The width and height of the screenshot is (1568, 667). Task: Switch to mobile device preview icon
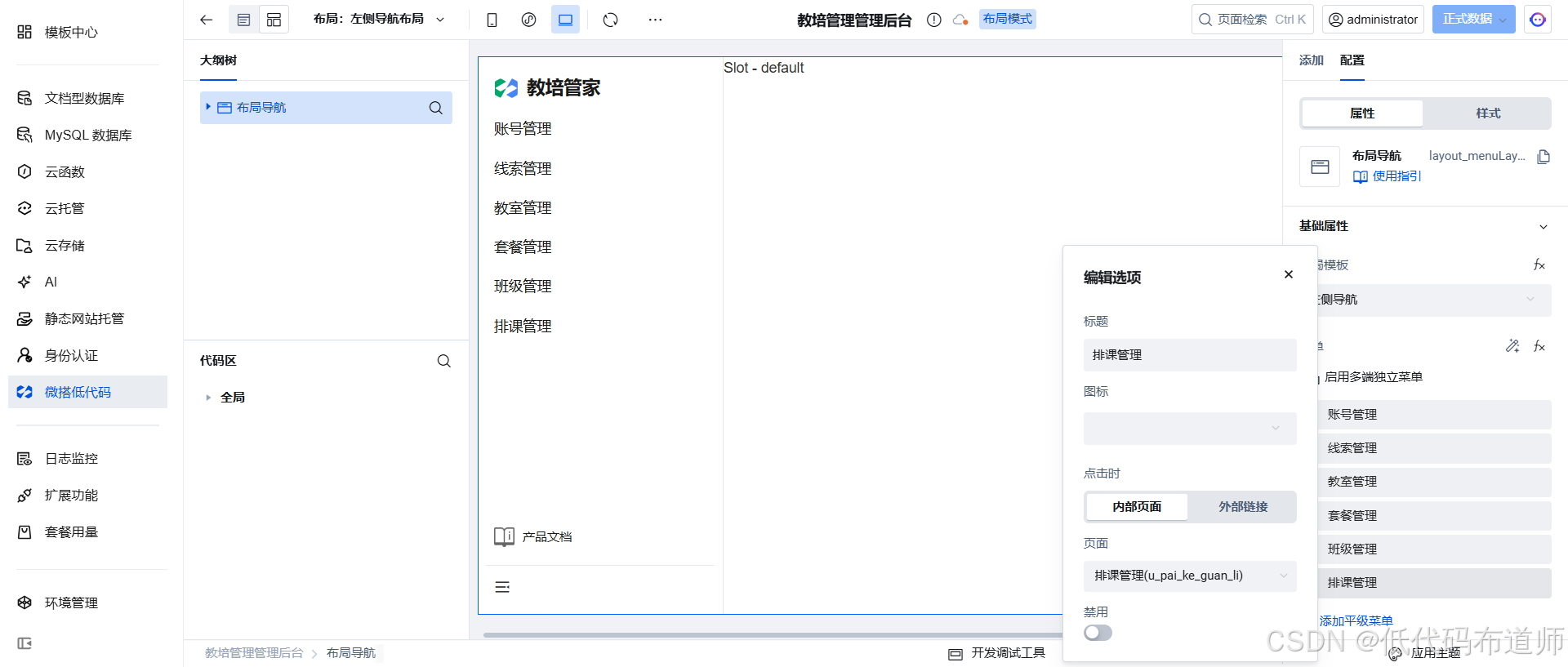(492, 20)
